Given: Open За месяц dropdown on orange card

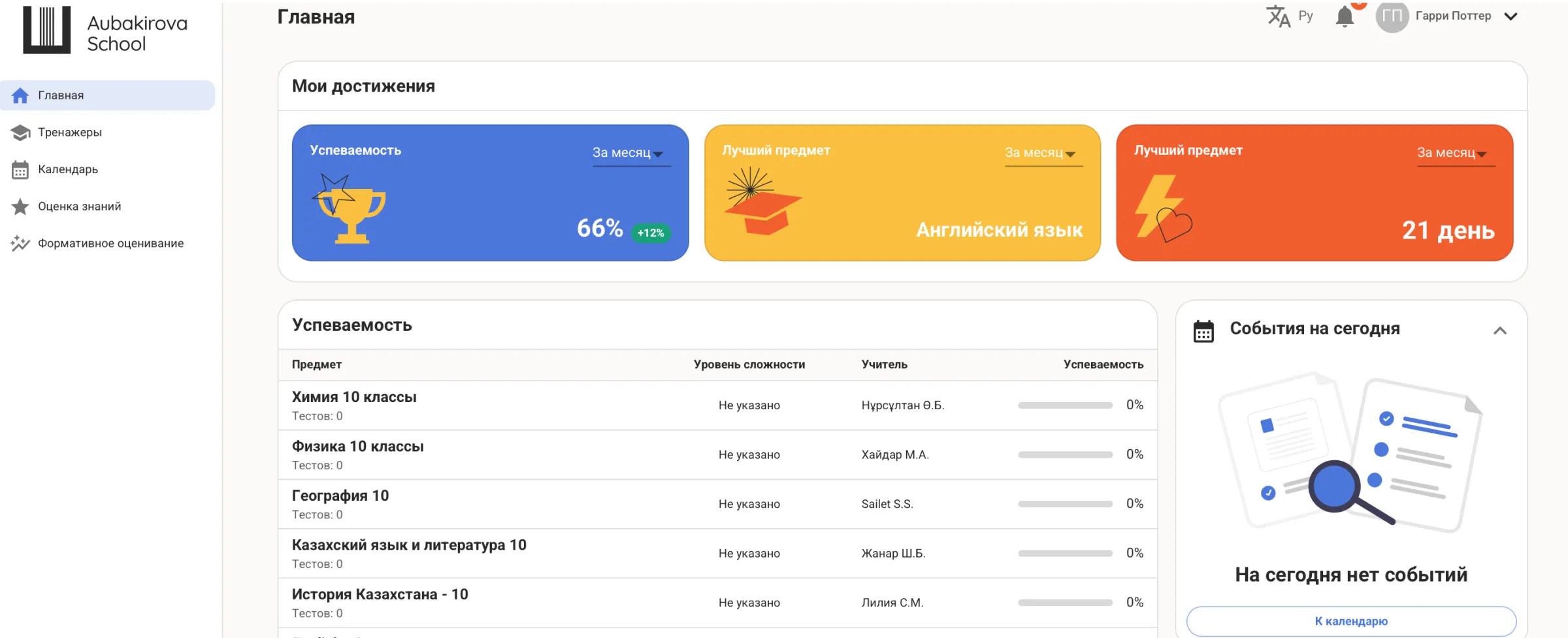Looking at the screenshot, I should click(x=1455, y=153).
